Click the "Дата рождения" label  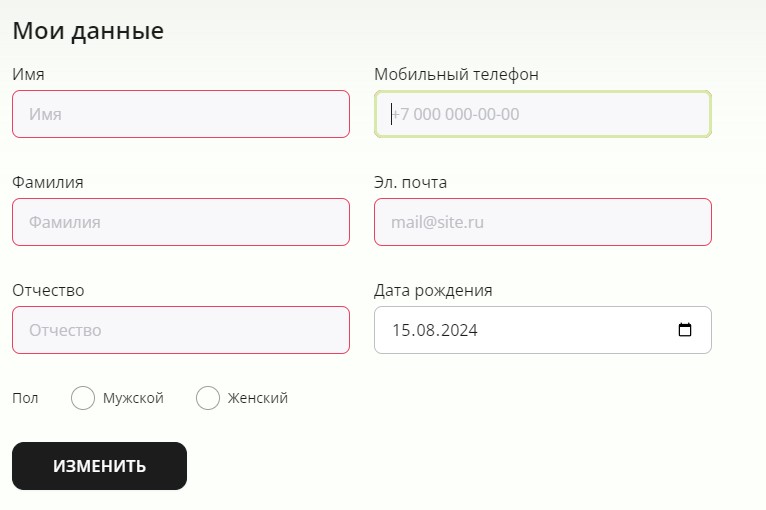pos(433,290)
